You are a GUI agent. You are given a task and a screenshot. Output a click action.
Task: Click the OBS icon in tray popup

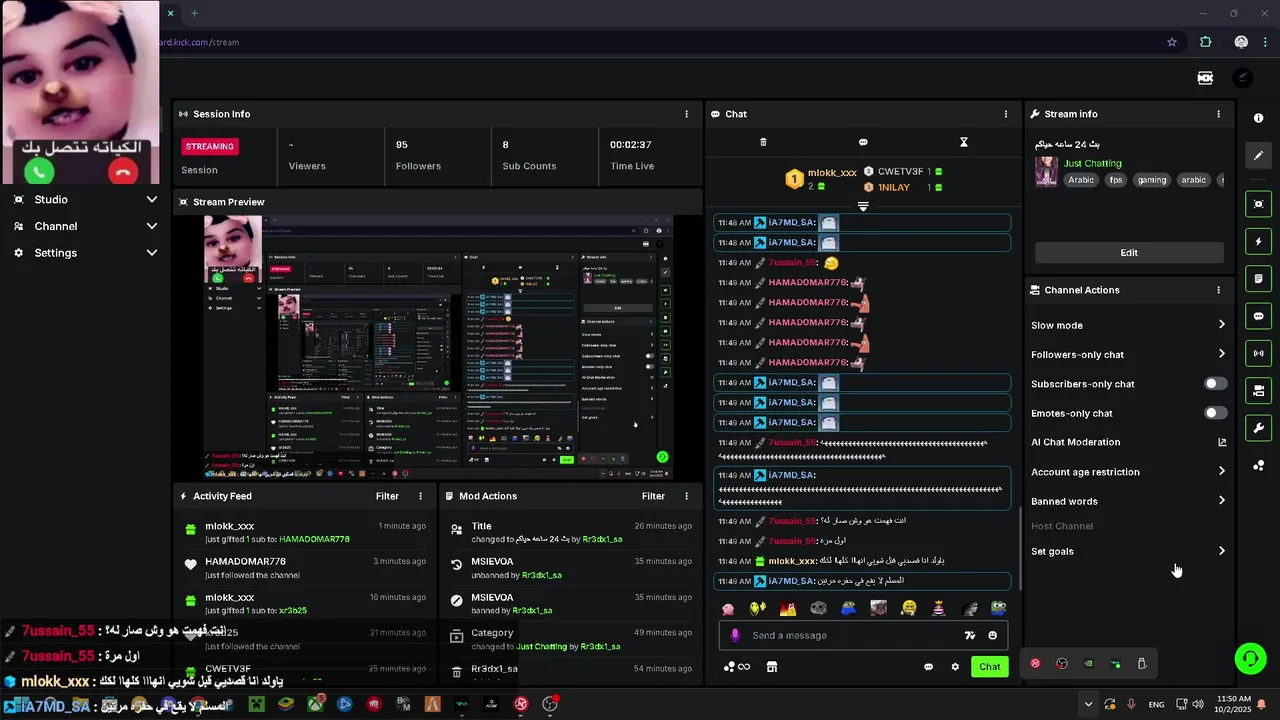pyautogui.click(x=1062, y=664)
